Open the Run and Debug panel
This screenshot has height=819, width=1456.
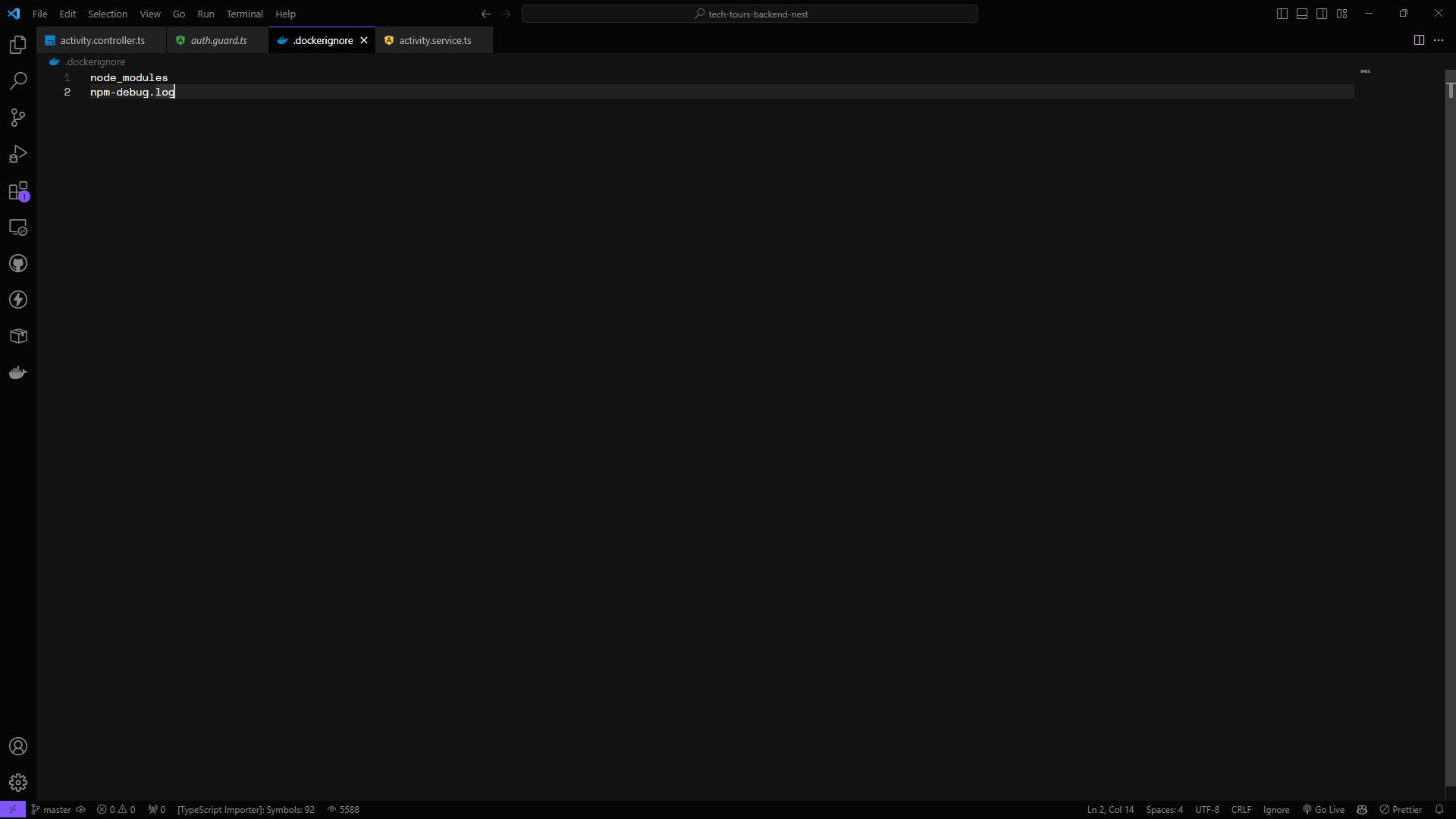pos(17,155)
